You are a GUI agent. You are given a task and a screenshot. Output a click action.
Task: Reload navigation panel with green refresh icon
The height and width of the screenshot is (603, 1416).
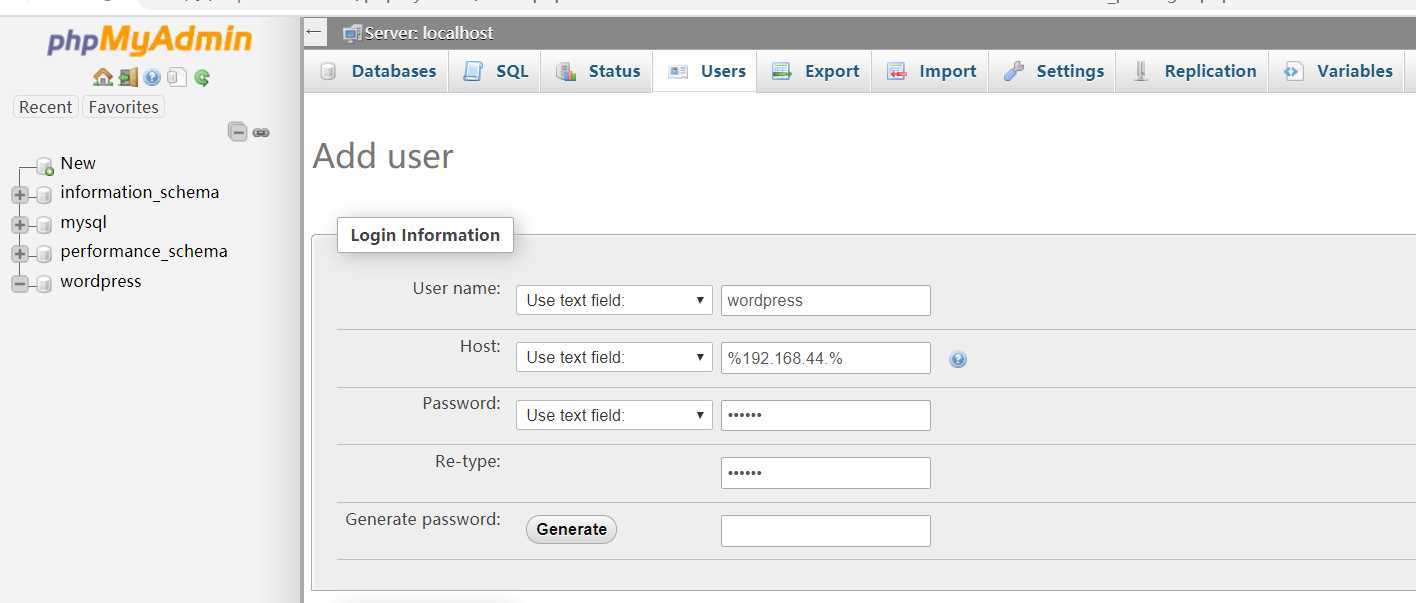pyautogui.click(x=202, y=77)
